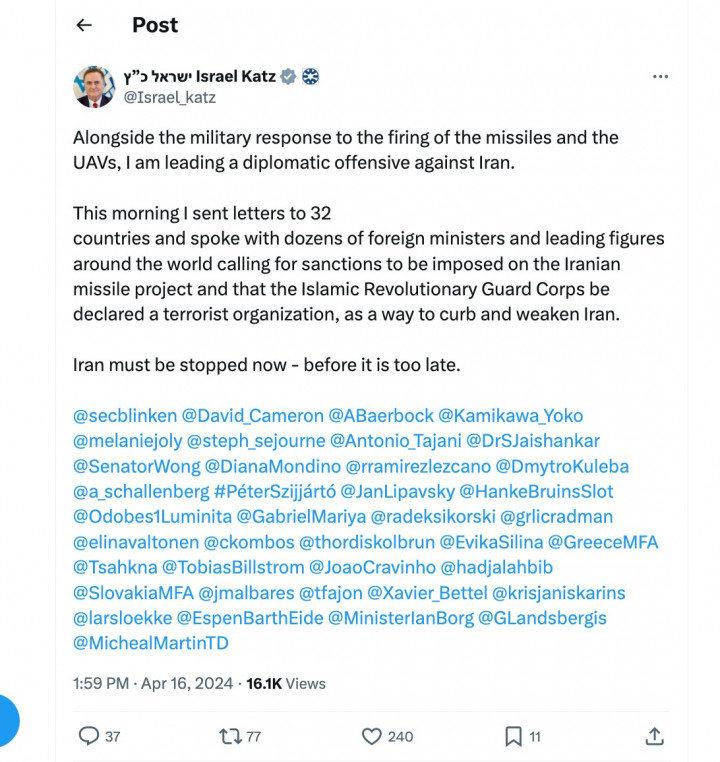This screenshot has width=720, height=762.
Task: Open the @secblinken mention
Action: pyautogui.click(x=125, y=415)
